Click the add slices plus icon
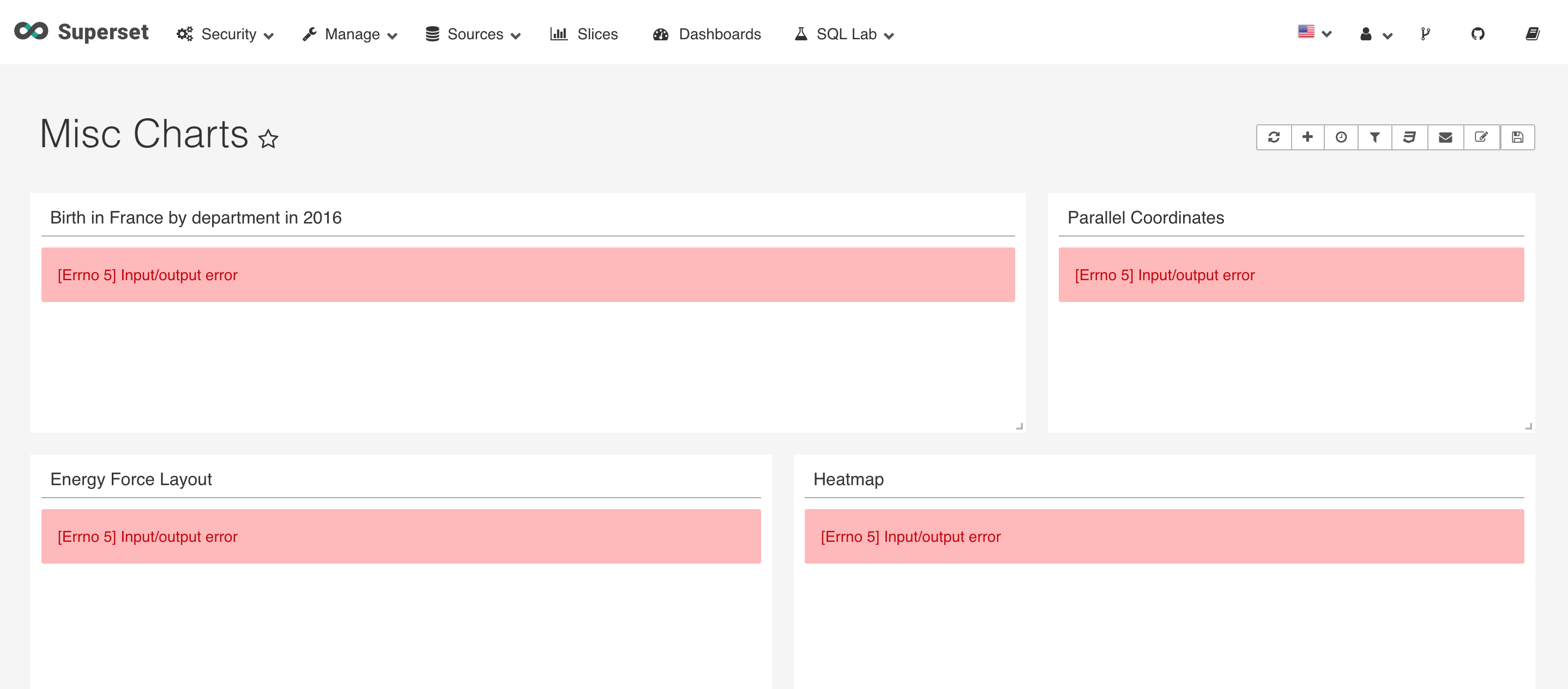1568x689 pixels. [1307, 137]
